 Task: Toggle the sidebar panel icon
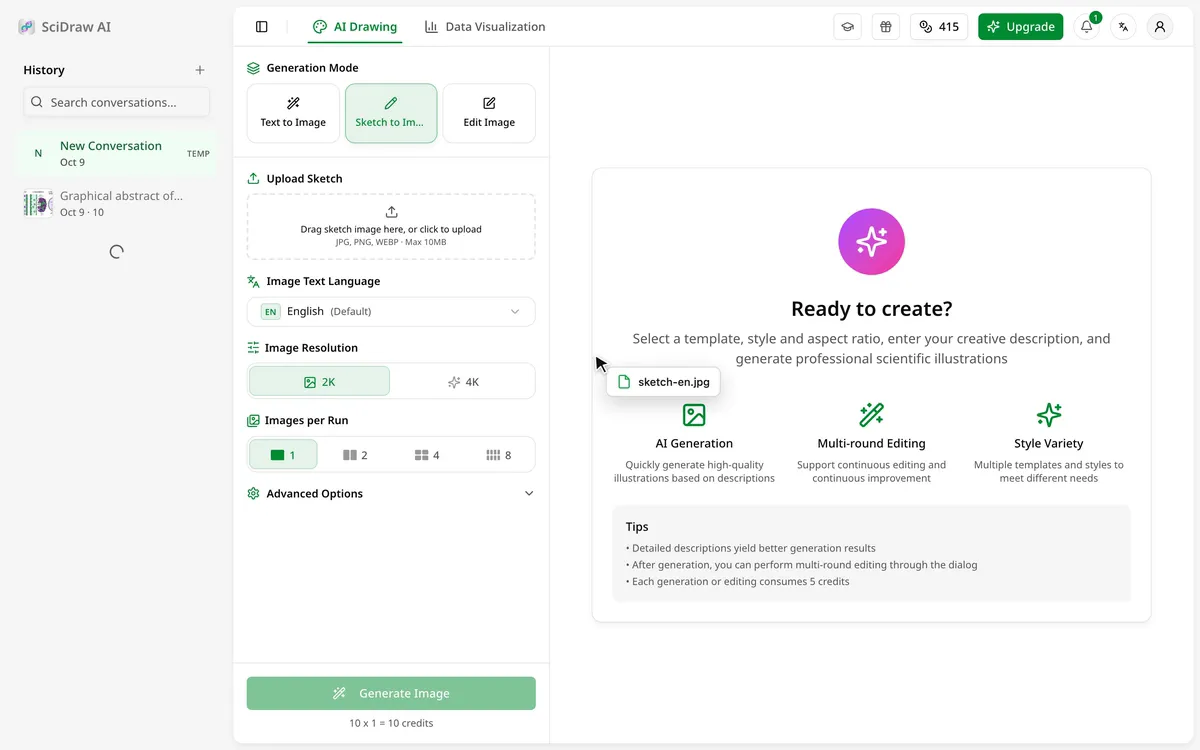tap(262, 27)
